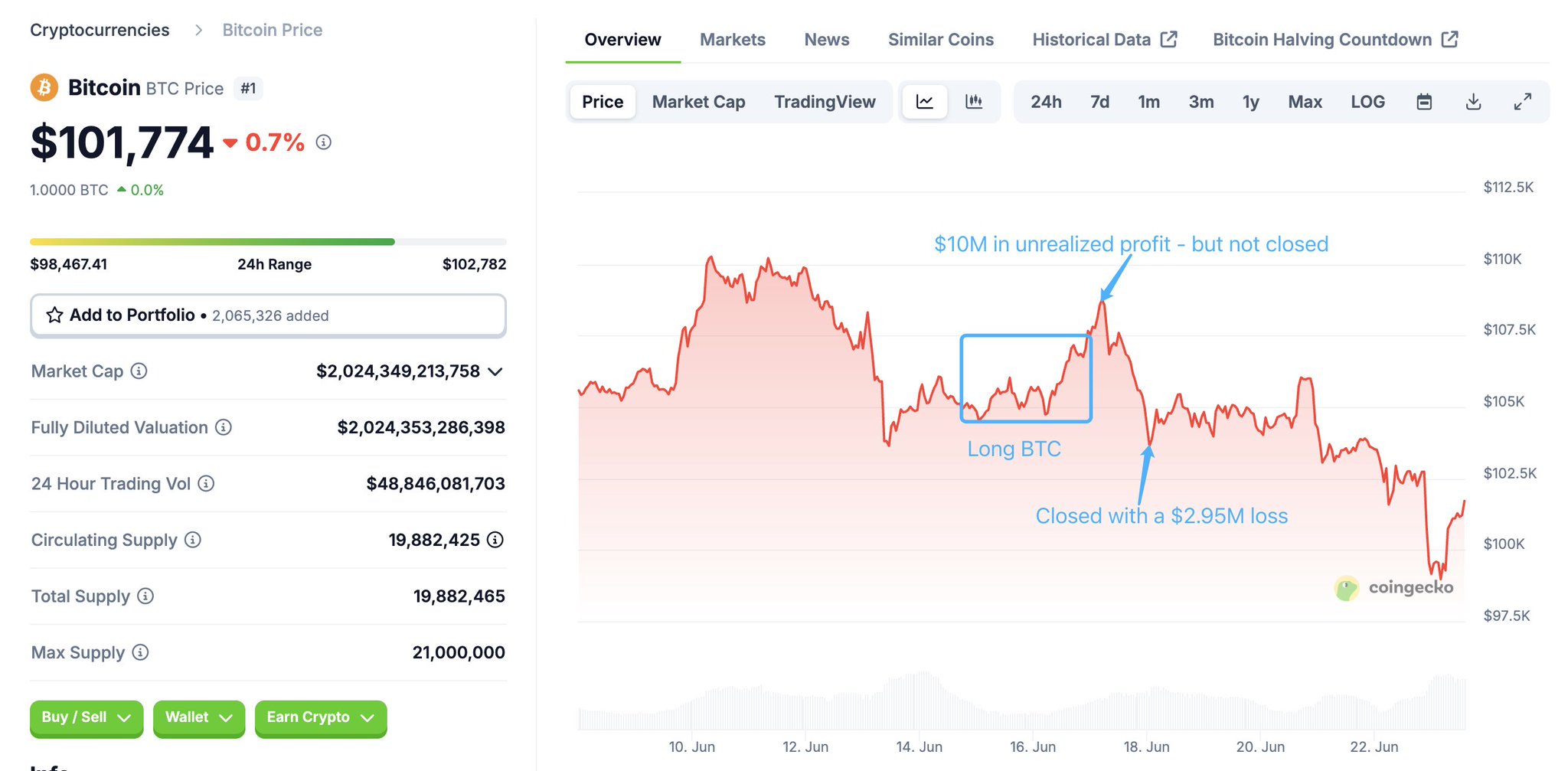Viewport: 1568px width, 771px height.
Task: Expand Market Cap value chevron
Action: (495, 372)
